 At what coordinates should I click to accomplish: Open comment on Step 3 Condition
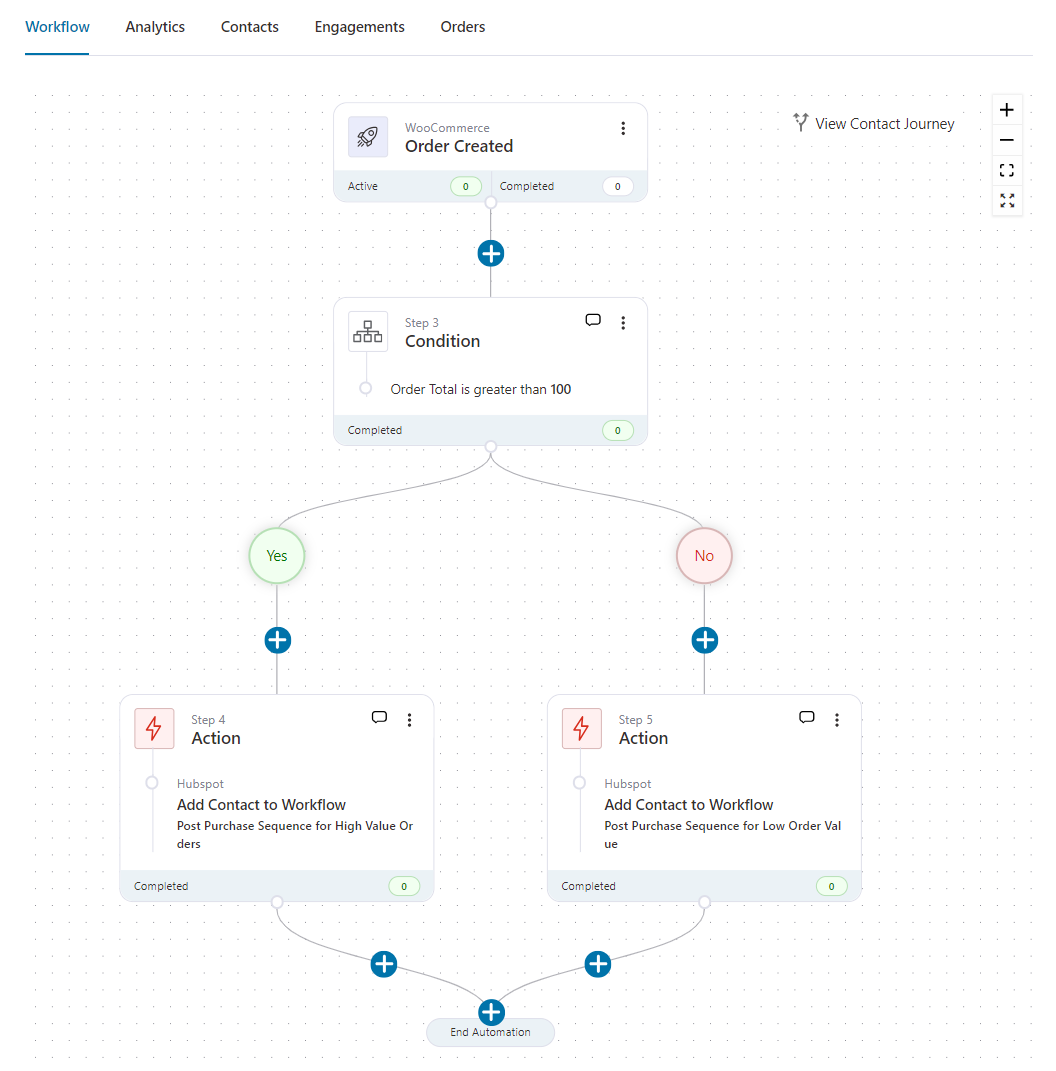tap(593, 321)
